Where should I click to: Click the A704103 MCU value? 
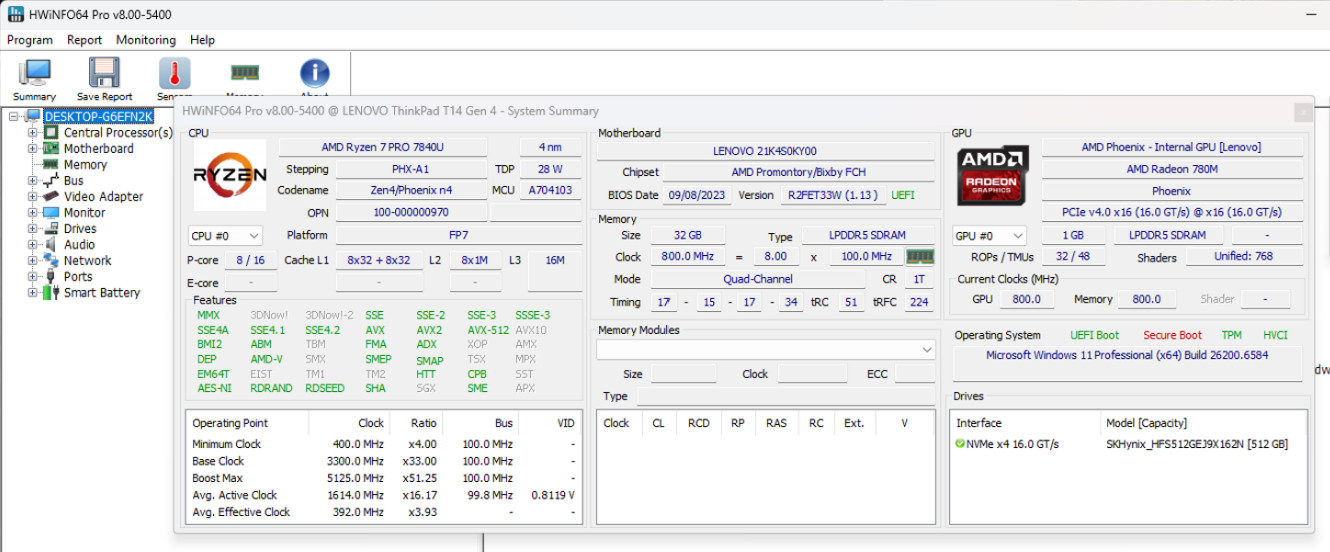point(550,190)
